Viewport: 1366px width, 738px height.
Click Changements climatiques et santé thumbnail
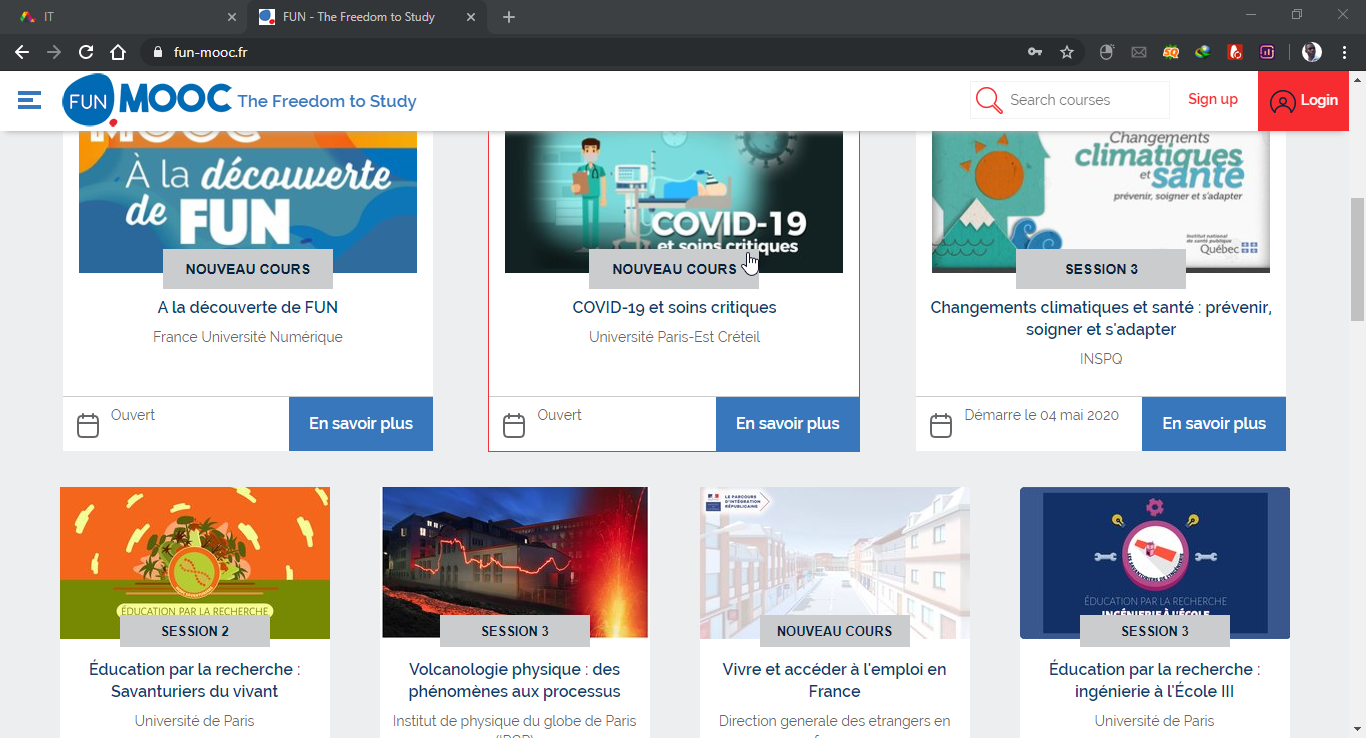coord(1101,202)
